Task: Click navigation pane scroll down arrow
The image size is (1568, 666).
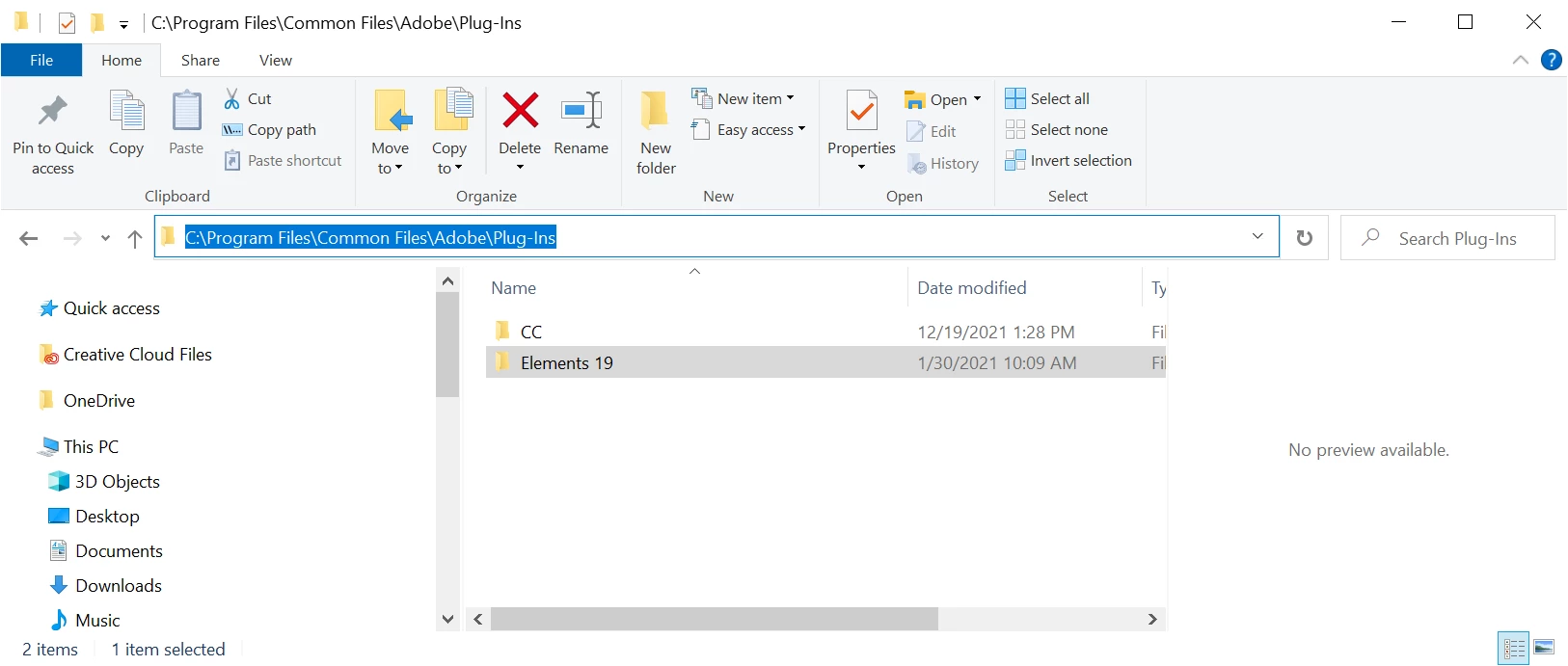Action: pyautogui.click(x=447, y=619)
